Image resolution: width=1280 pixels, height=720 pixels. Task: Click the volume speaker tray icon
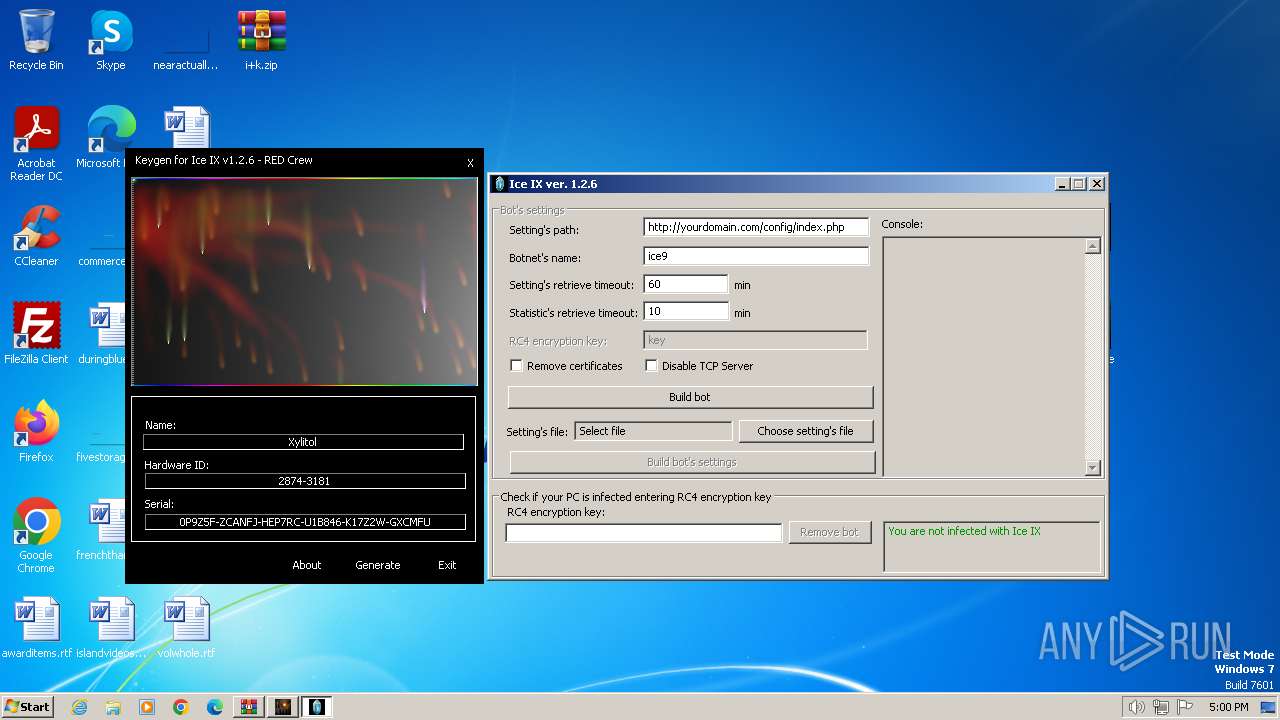pyautogui.click(x=1136, y=707)
